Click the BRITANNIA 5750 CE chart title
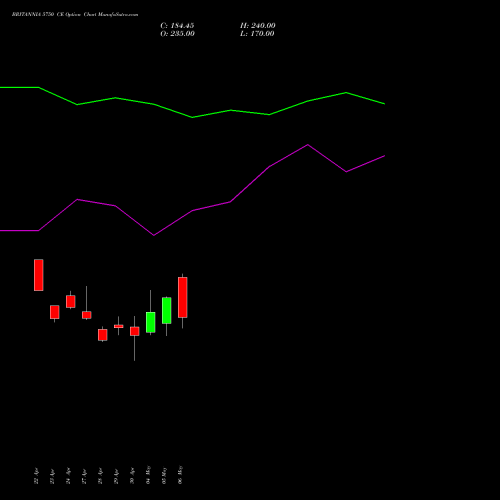This screenshot has height=500, width=500. pos(75,15)
